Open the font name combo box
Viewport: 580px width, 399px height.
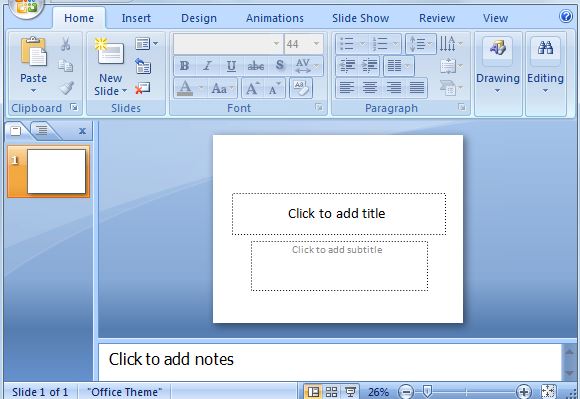[x=228, y=44]
